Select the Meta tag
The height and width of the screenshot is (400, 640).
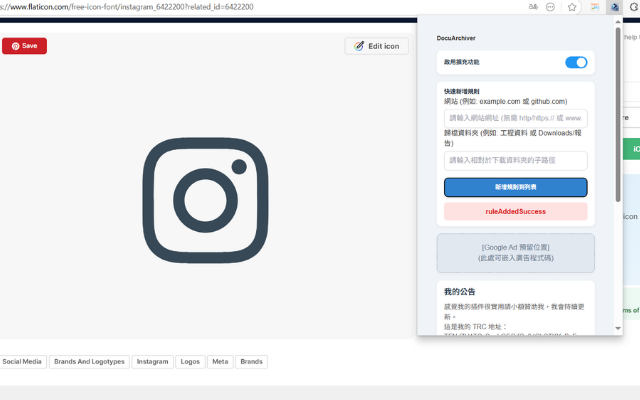[220, 362]
